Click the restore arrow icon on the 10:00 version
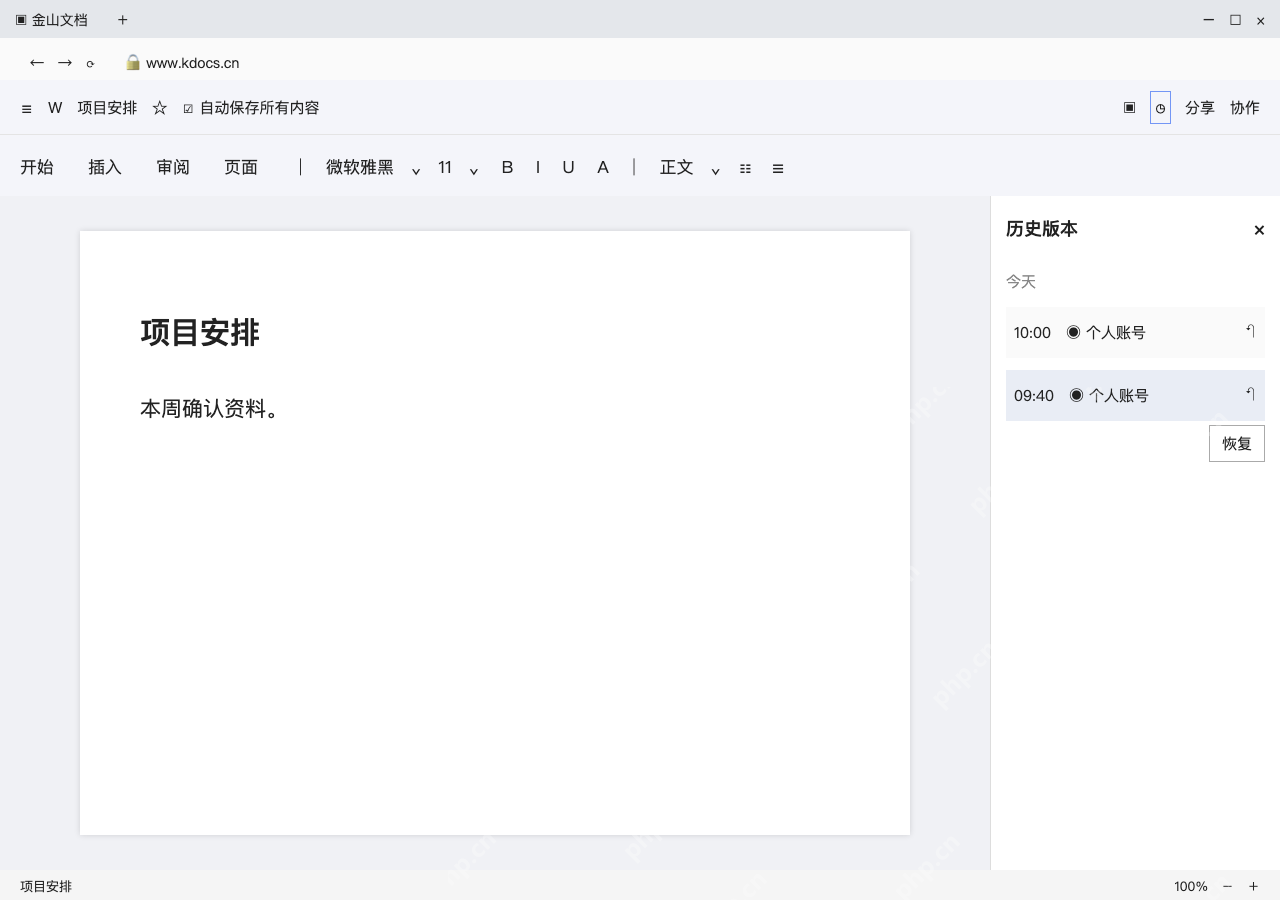The height and width of the screenshot is (900, 1280). (1250, 331)
